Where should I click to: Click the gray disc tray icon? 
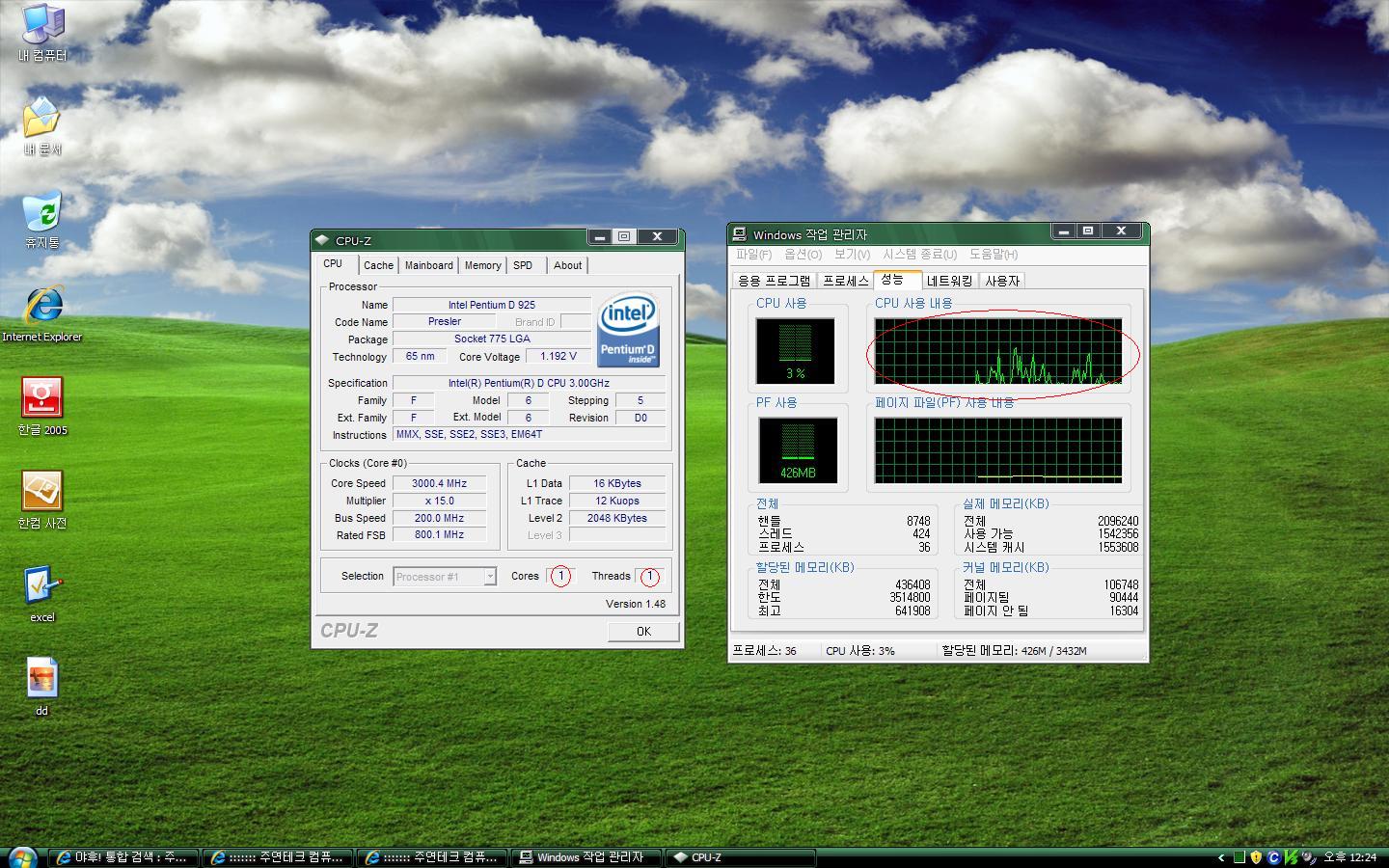pos(1308,857)
